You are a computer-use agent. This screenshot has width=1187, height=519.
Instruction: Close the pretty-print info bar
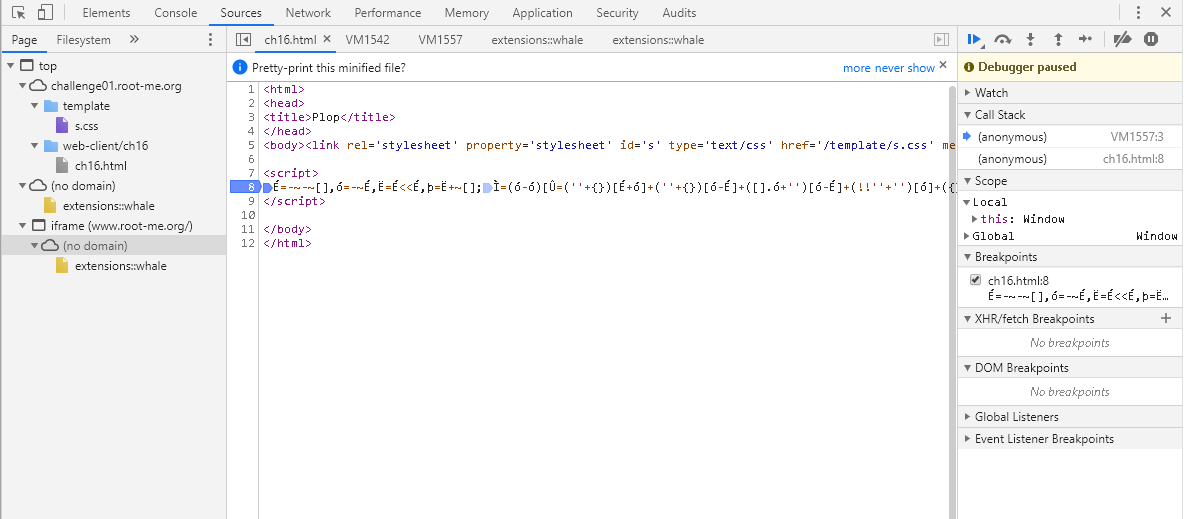click(943, 65)
